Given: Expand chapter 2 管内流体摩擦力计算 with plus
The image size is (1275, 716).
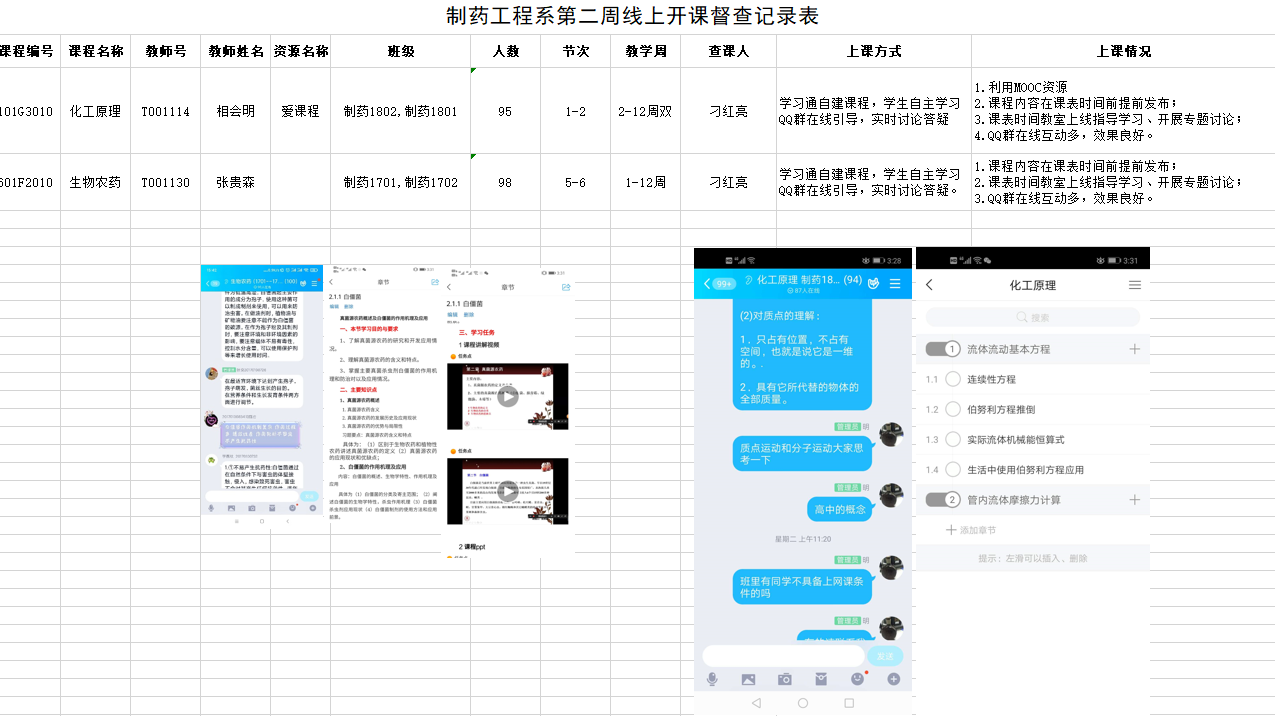Looking at the screenshot, I should [x=1135, y=499].
